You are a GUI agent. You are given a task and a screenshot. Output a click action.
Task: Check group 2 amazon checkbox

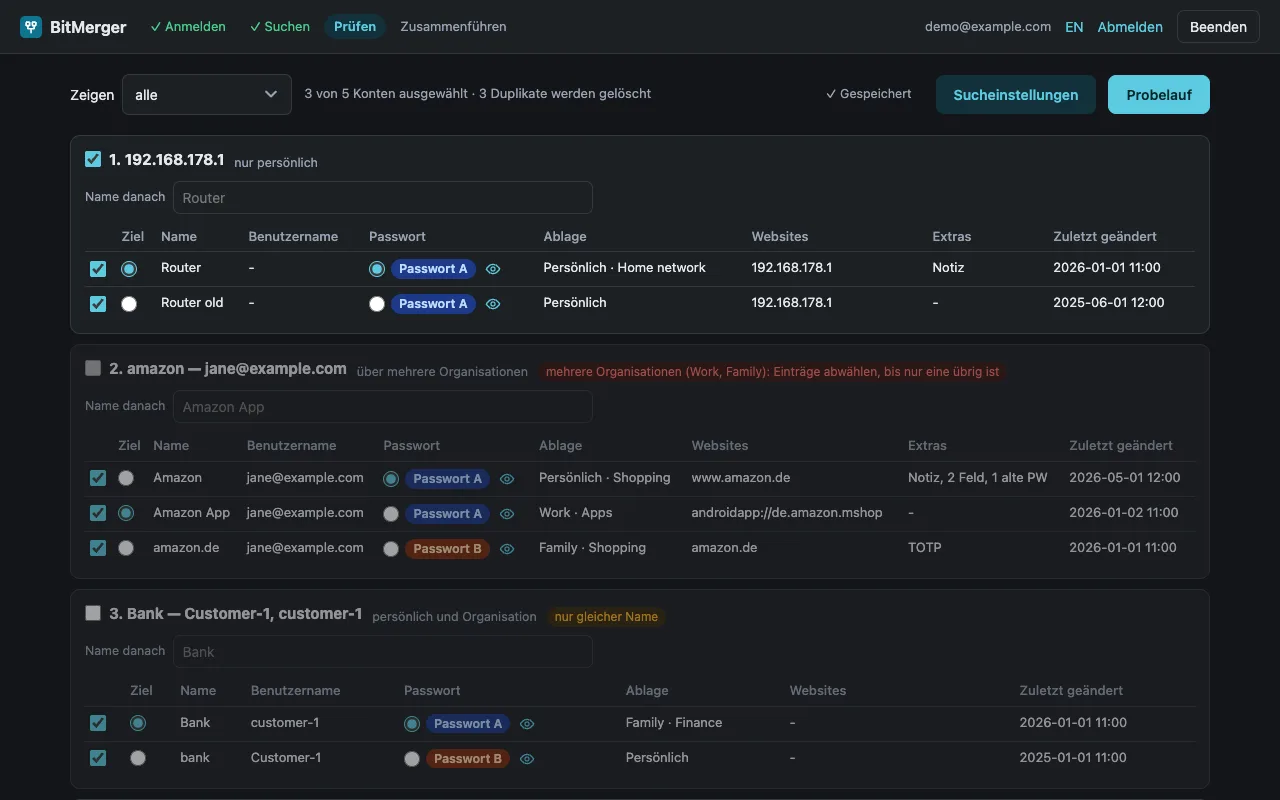(93, 368)
